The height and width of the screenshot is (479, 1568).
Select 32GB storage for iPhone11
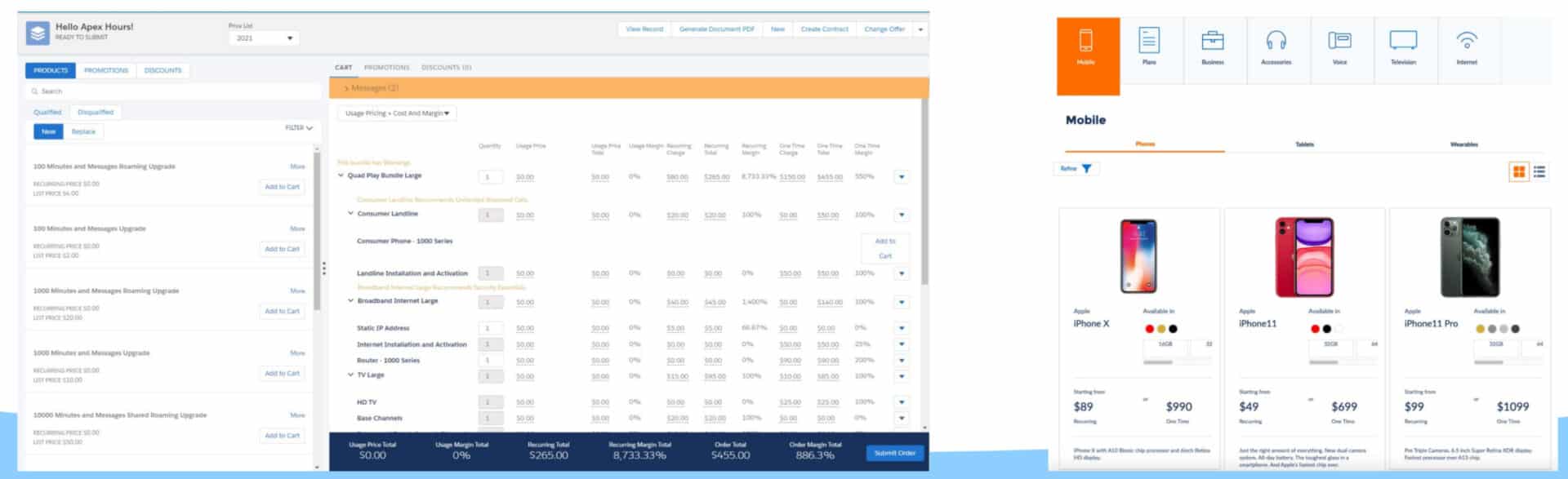[1331, 346]
